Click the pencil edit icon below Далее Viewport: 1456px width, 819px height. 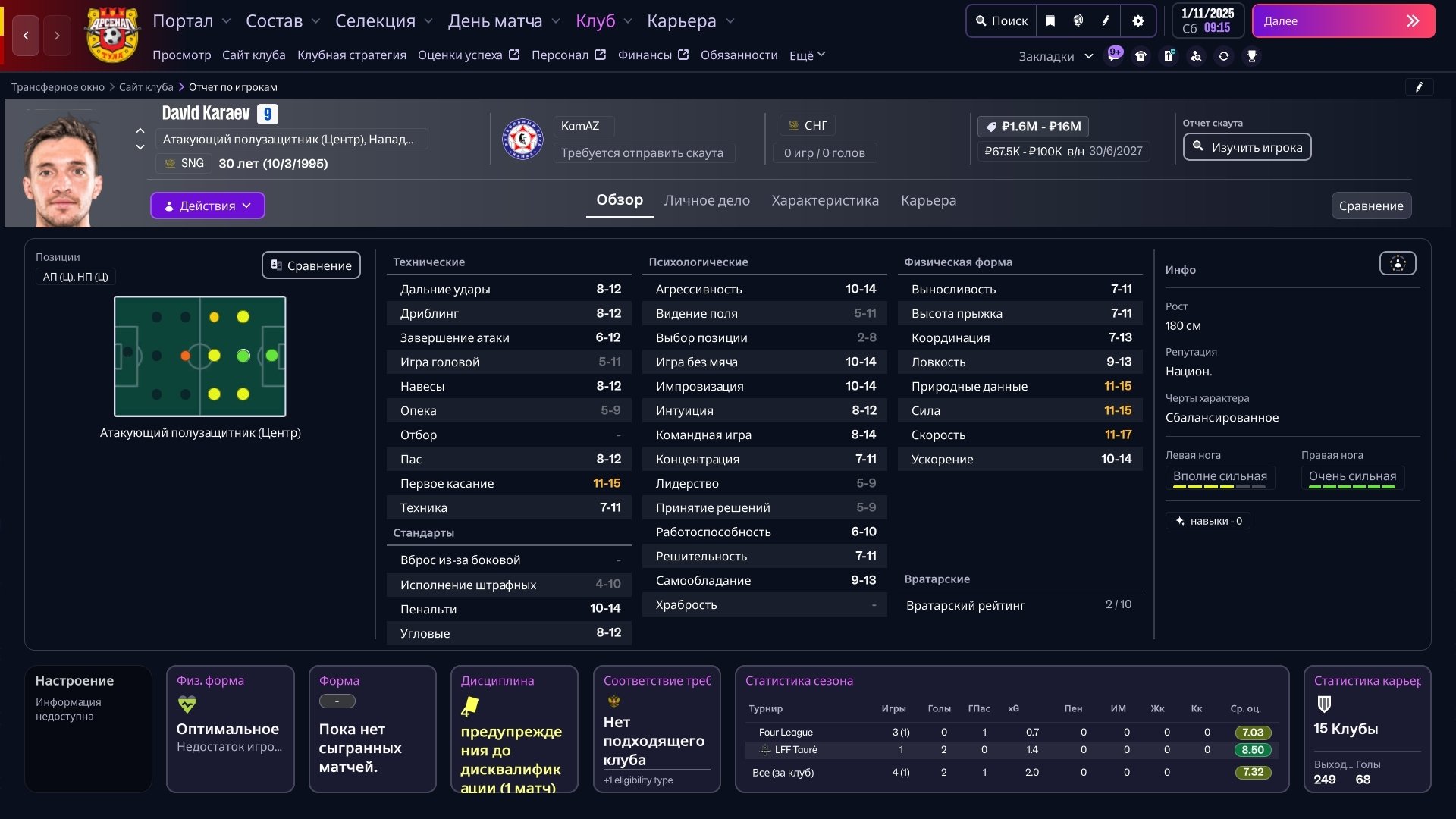coord(1419,87)
